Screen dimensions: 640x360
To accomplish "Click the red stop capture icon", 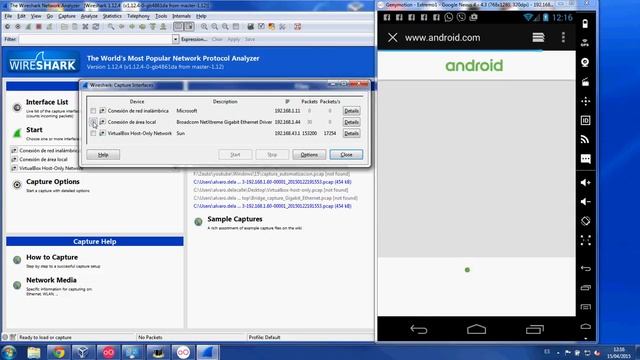I will [39, 27].
